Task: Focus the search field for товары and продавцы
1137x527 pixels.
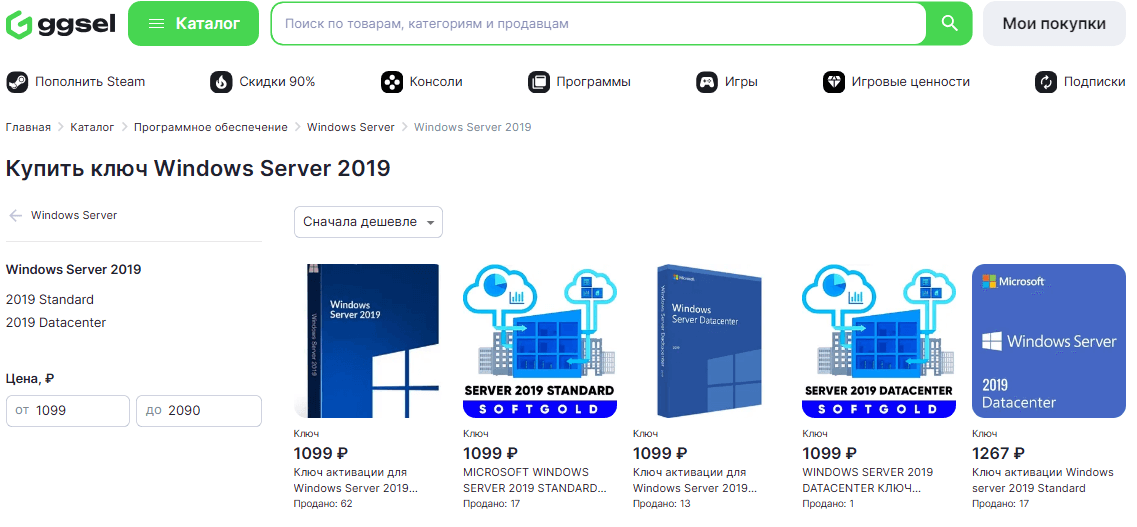Action: (598, 23)
